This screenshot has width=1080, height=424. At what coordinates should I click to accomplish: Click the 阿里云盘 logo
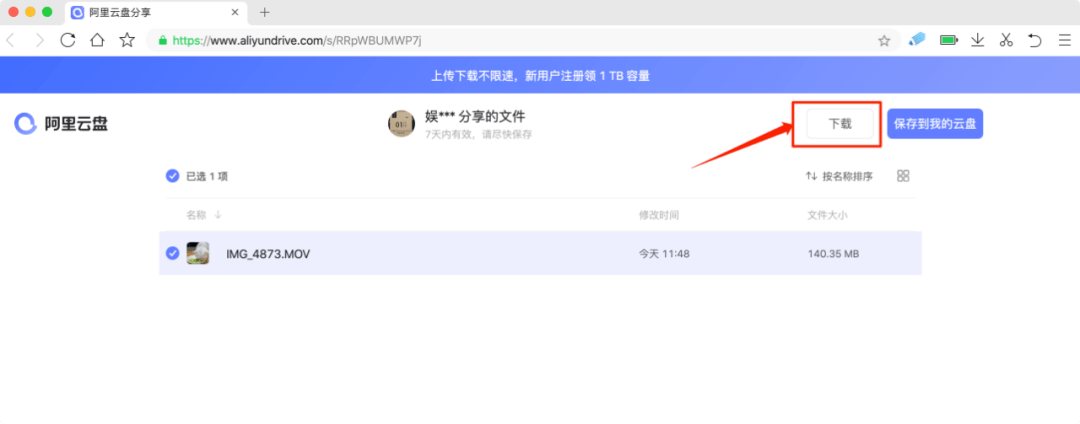pos(61,124)
